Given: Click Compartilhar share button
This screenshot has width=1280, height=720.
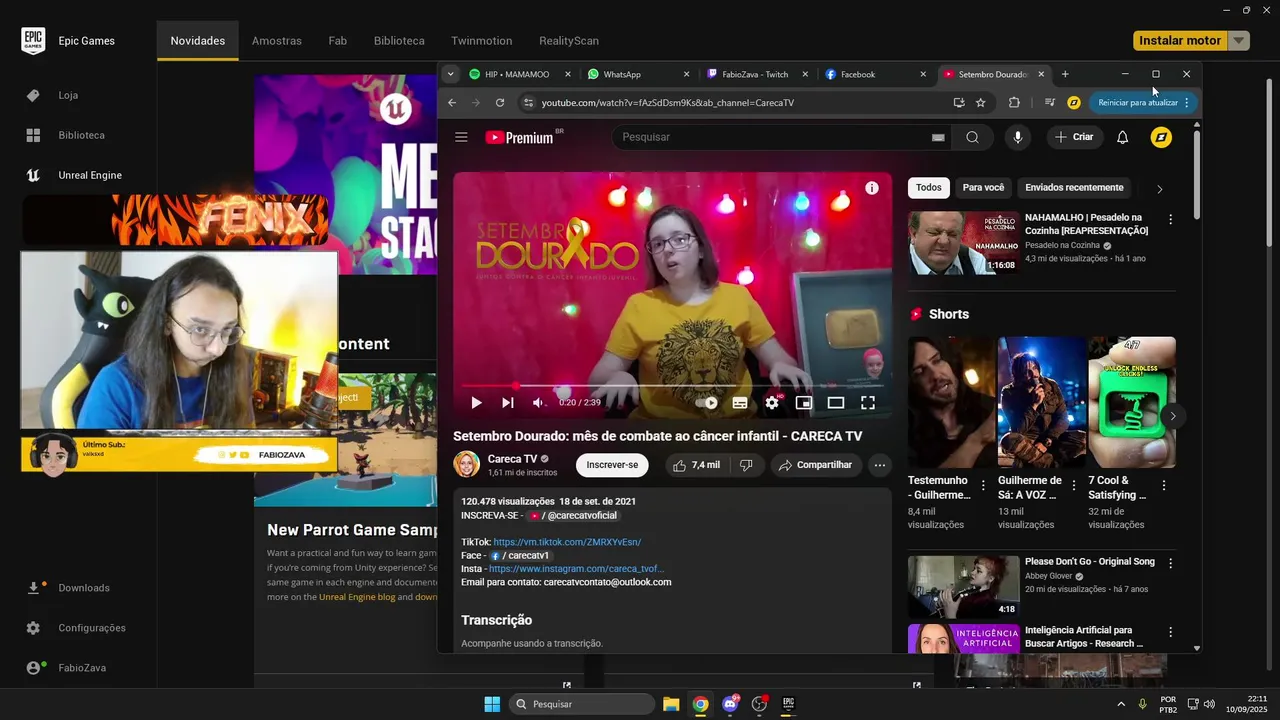Looking at the screenshot, I should click(x=815, y=465).
